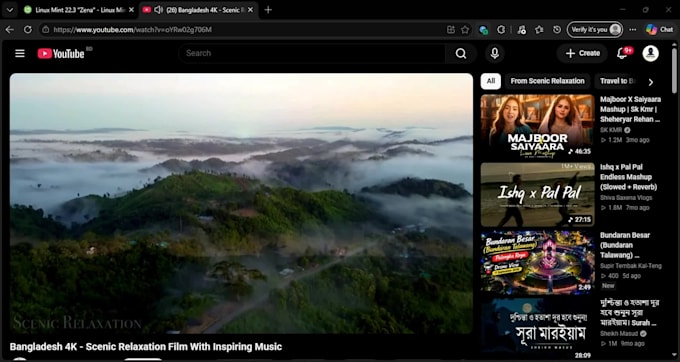Viewport: 680px width, 362px height.
Task: Select the All filter chip
Action: (x=490, y=81)
